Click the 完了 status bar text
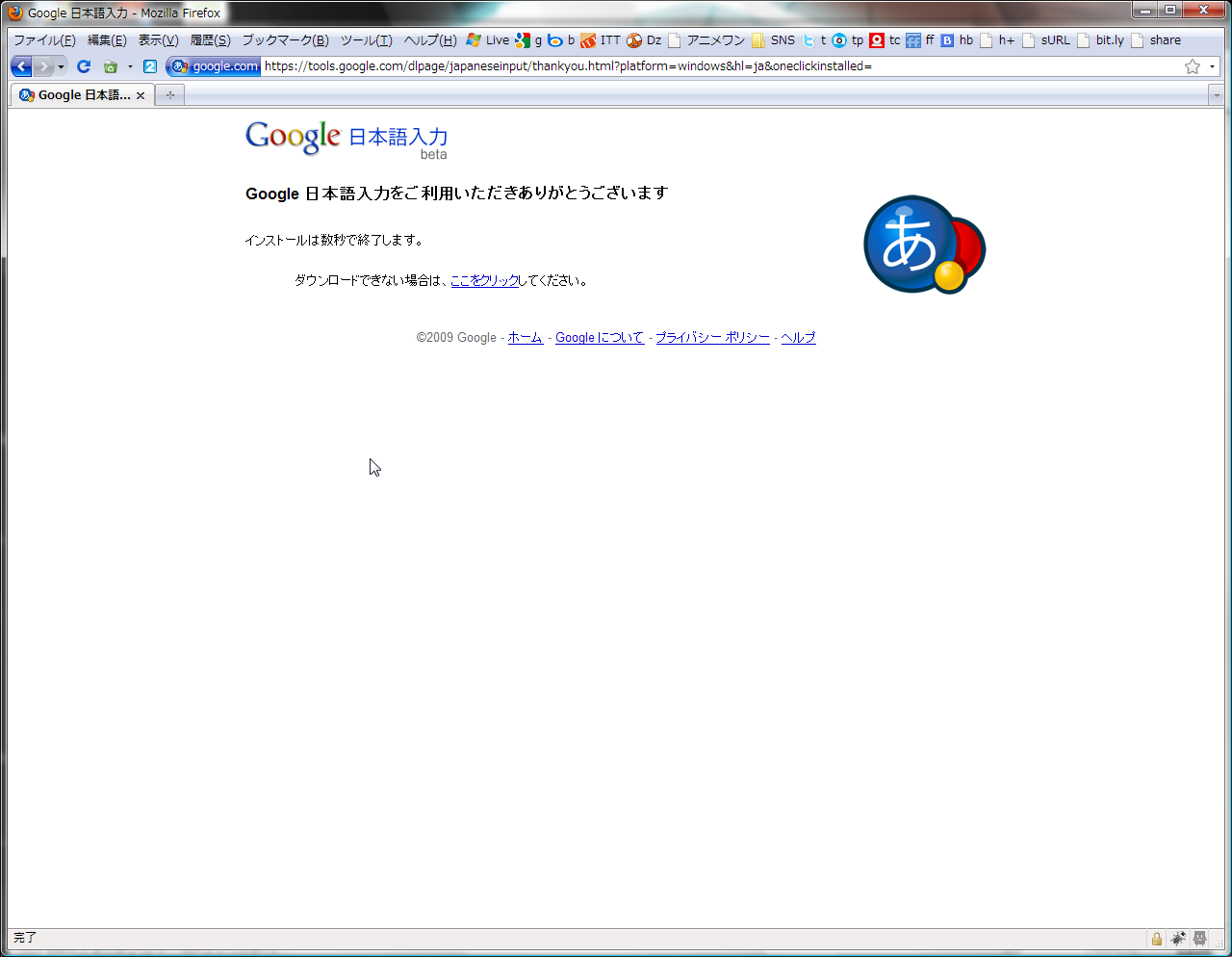Image resolution: width=1232 pixels, height=957 pixels. pos(24,938)
